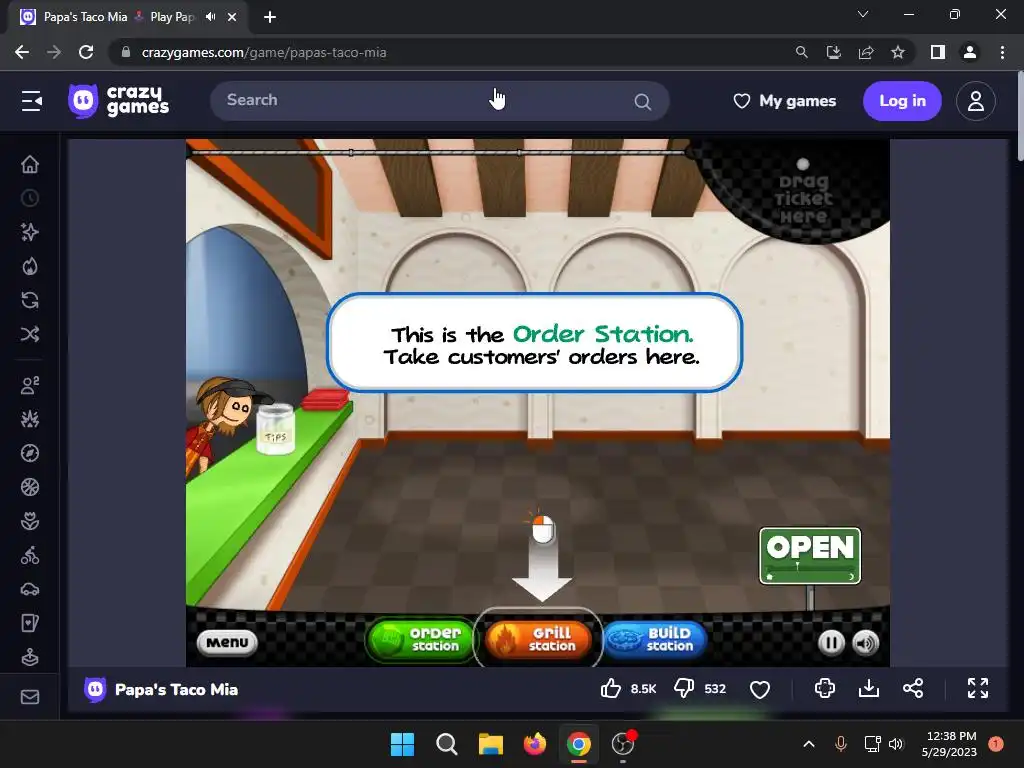This screenshot has height=768, width=1024.
Task: Click the download icon below game
Action: [869, 688]
